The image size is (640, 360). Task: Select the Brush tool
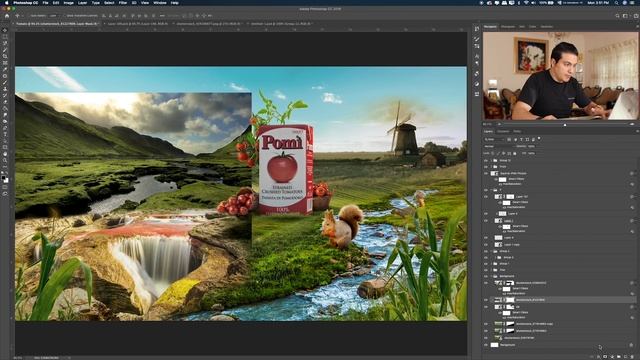pyautogui.click(x=5, y=82)
